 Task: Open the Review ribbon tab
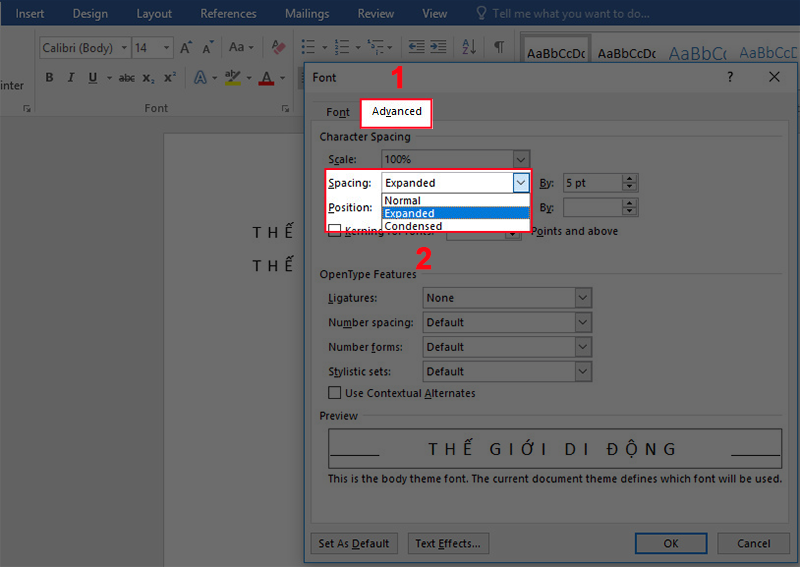376,13
